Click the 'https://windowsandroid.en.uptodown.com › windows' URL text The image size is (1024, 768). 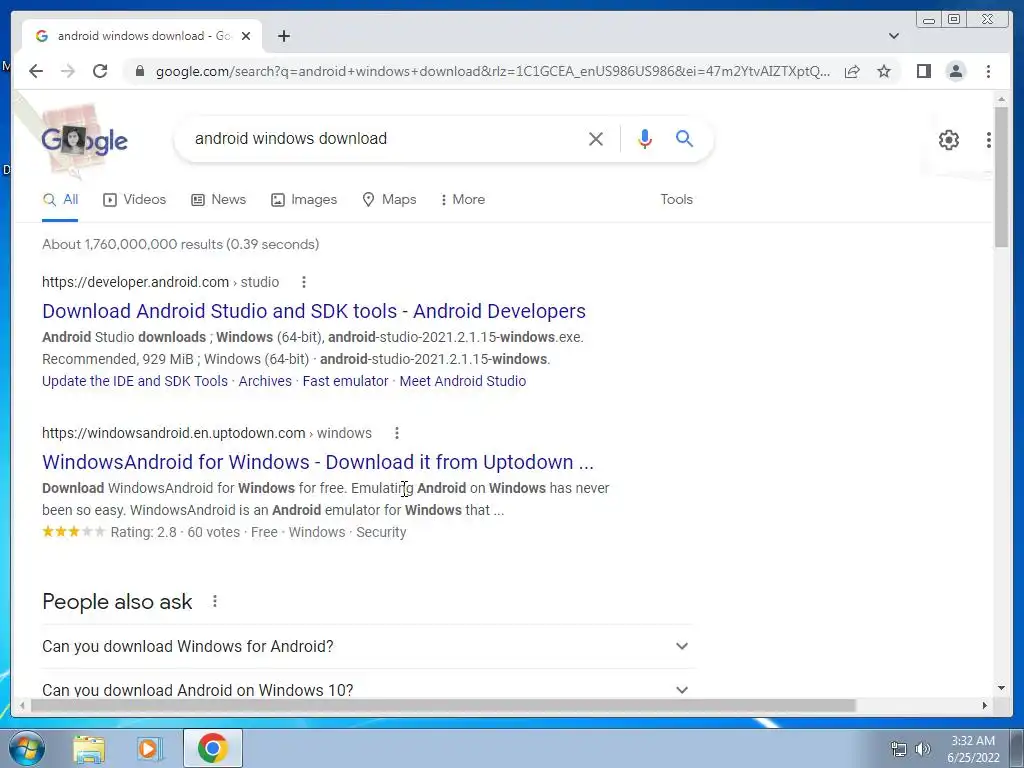[207, 433]
